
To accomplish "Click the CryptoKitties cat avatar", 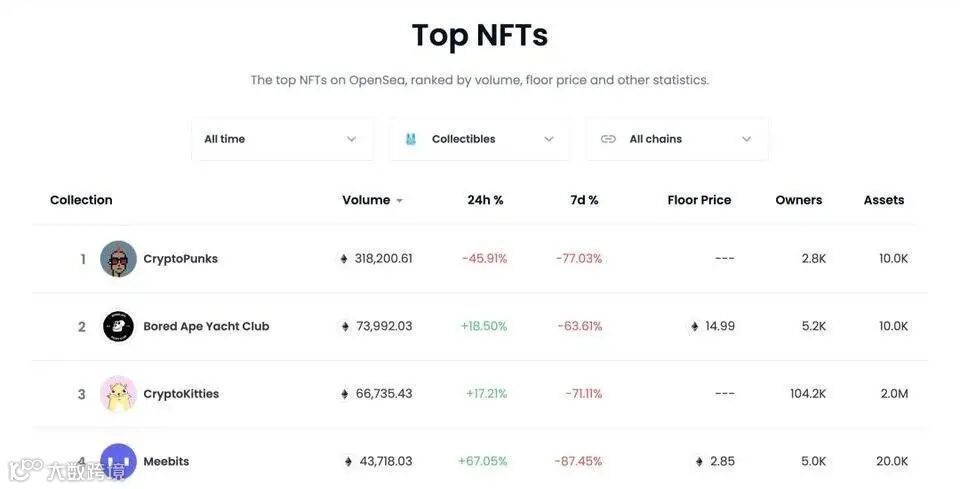I will click(118, 394).
